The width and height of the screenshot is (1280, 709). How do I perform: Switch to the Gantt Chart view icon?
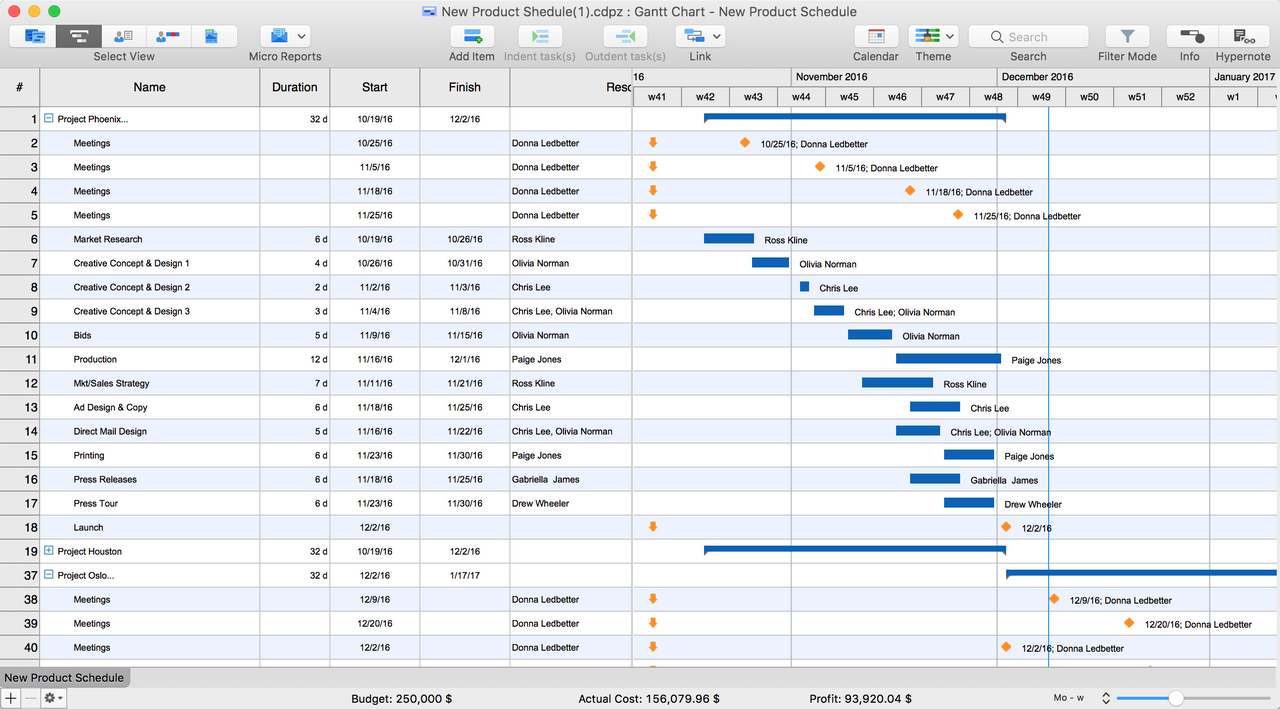click(x=78, y=37)
